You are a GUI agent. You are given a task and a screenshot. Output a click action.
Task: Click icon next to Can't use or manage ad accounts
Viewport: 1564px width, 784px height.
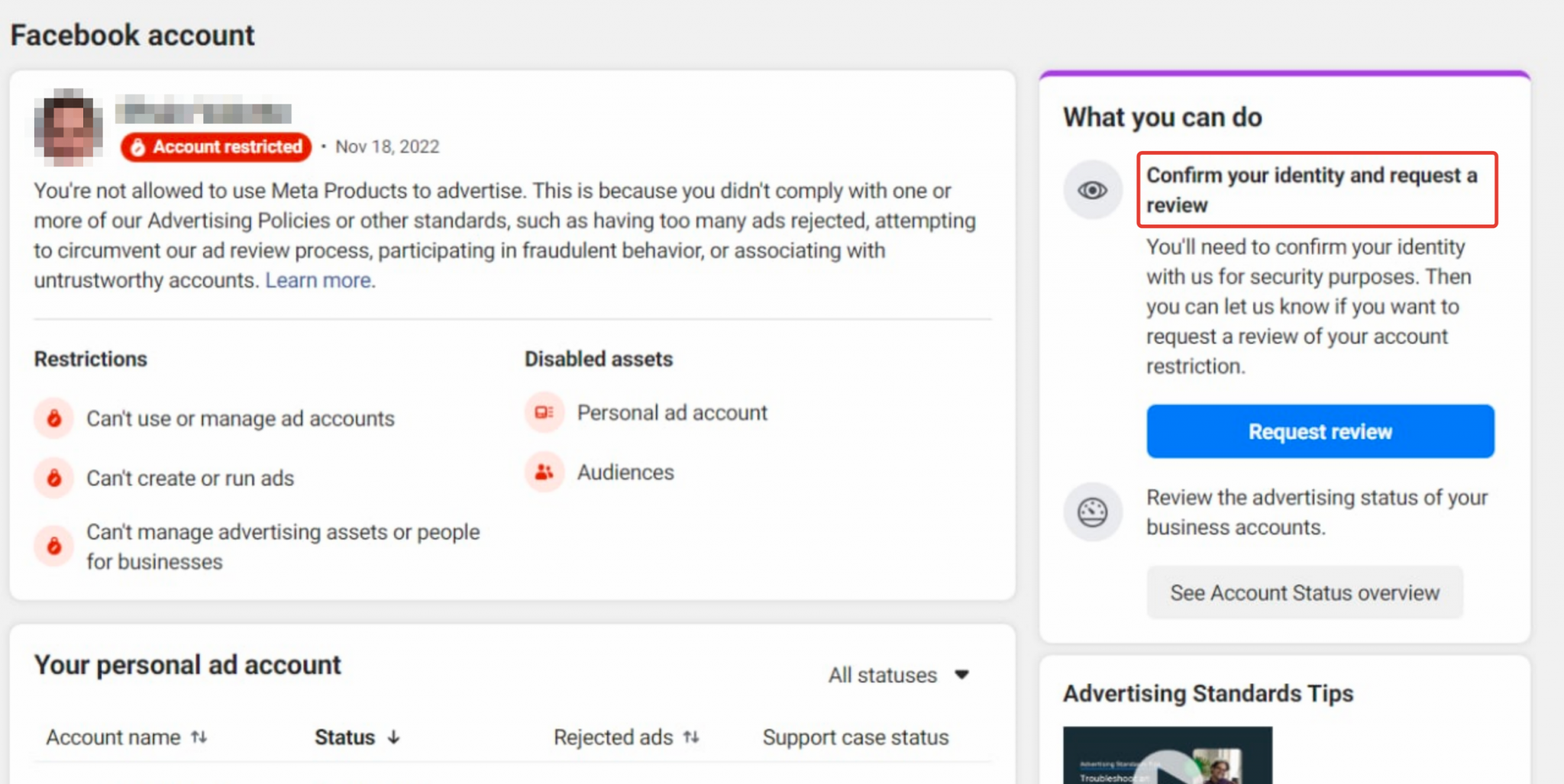tap(53, 418)
